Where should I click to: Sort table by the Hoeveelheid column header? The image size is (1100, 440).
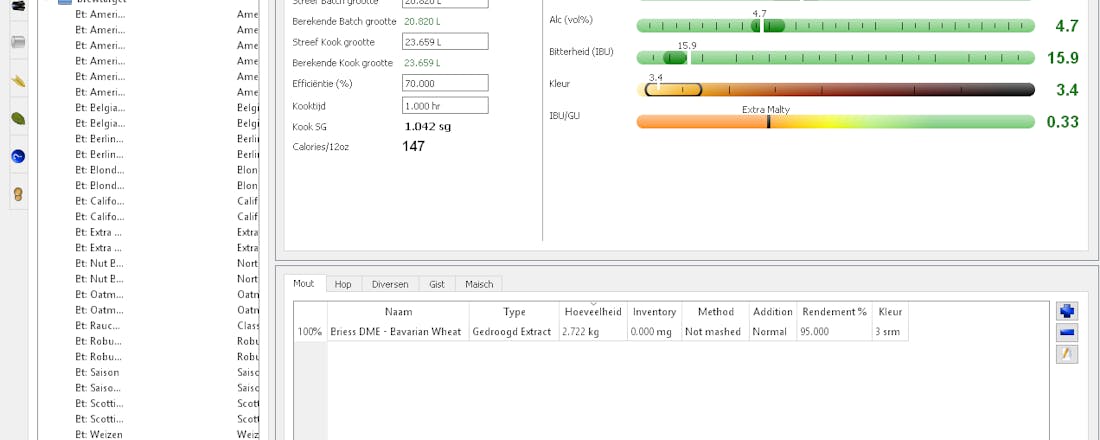(593, 312)
